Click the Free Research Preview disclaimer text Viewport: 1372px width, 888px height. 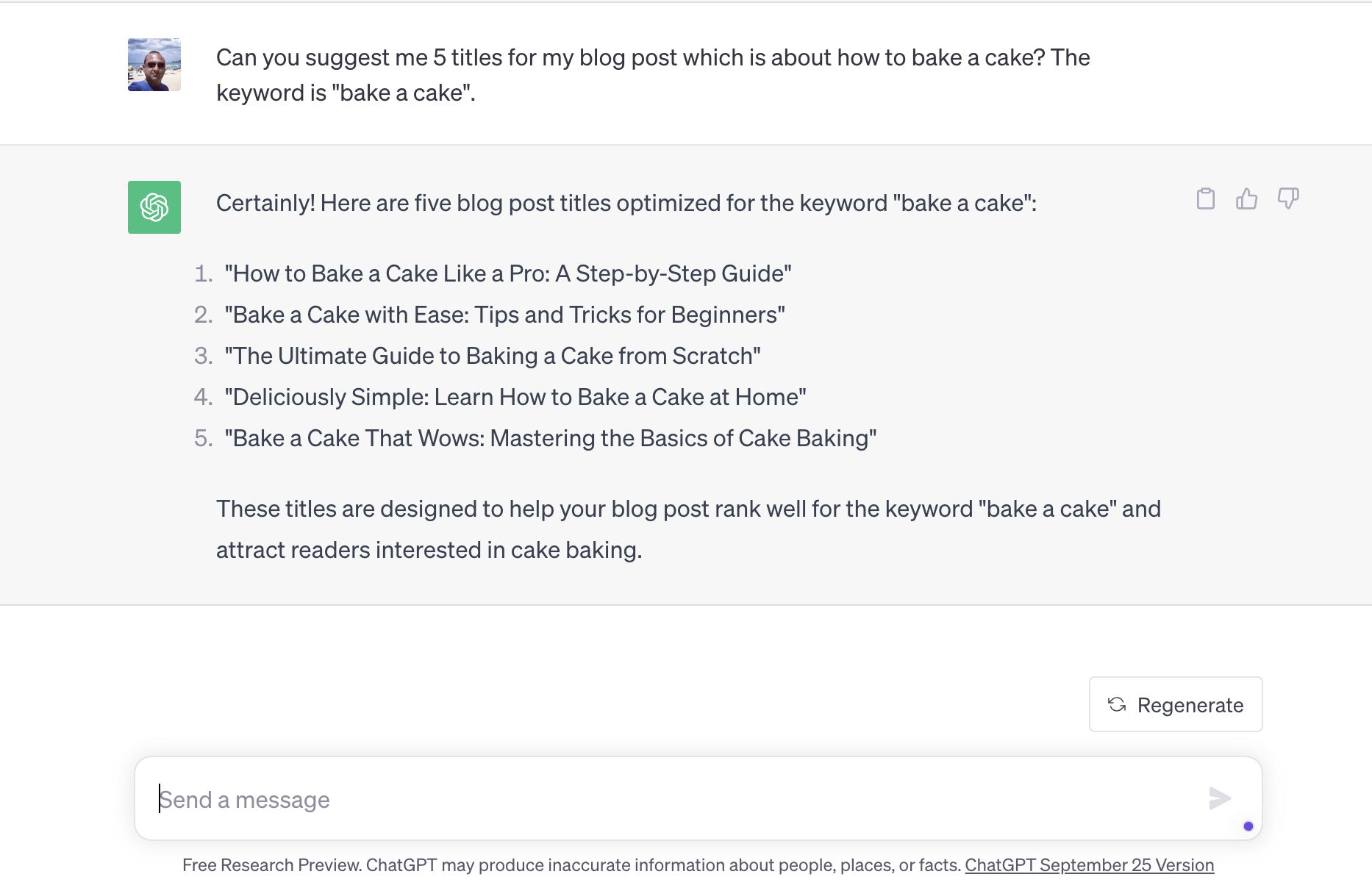pos(572,865)
